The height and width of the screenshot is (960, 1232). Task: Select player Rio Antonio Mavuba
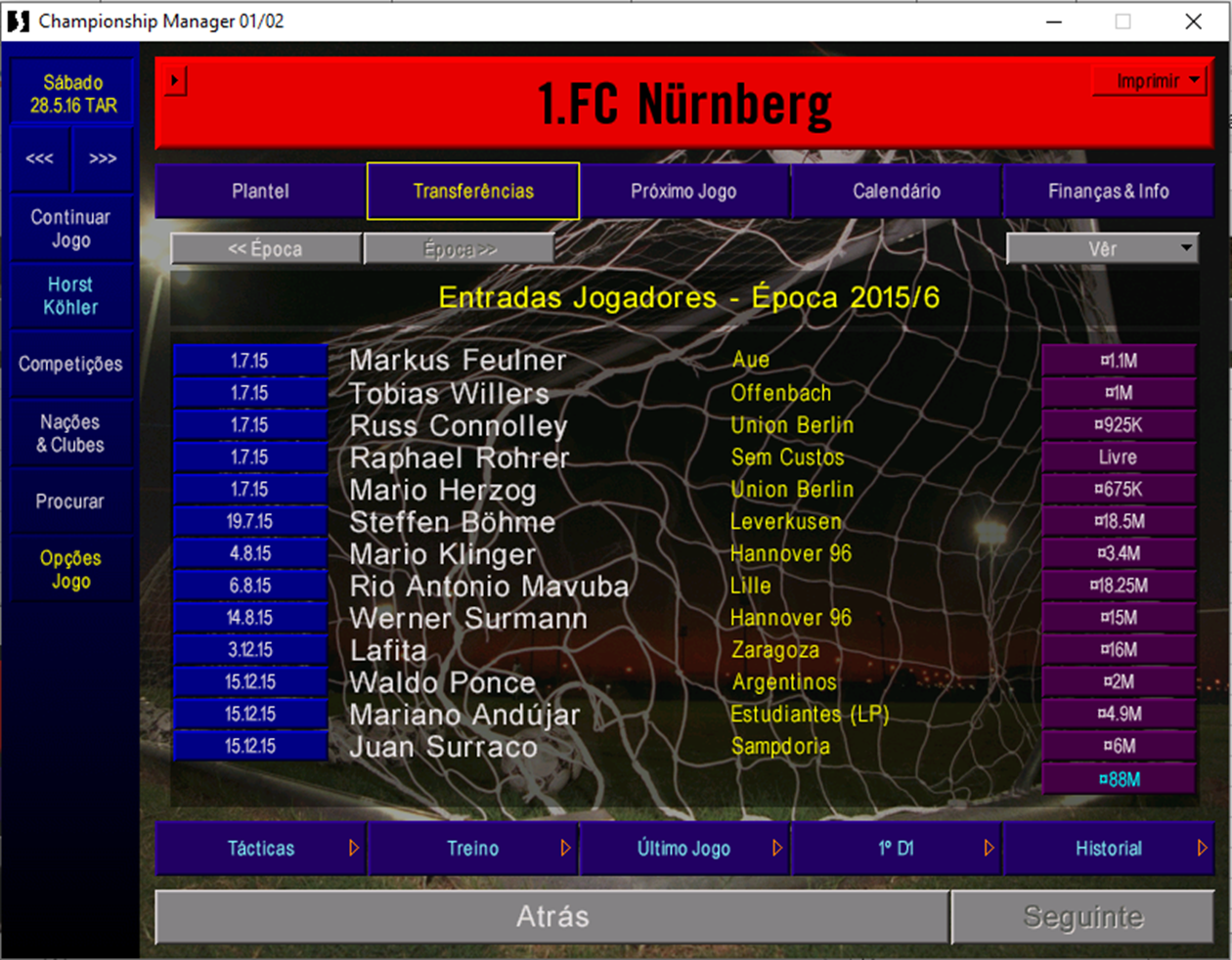(489, 586)
